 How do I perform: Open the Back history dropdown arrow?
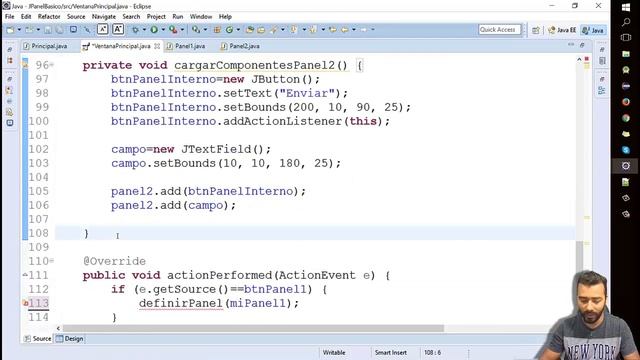click(x=354, y=29)
